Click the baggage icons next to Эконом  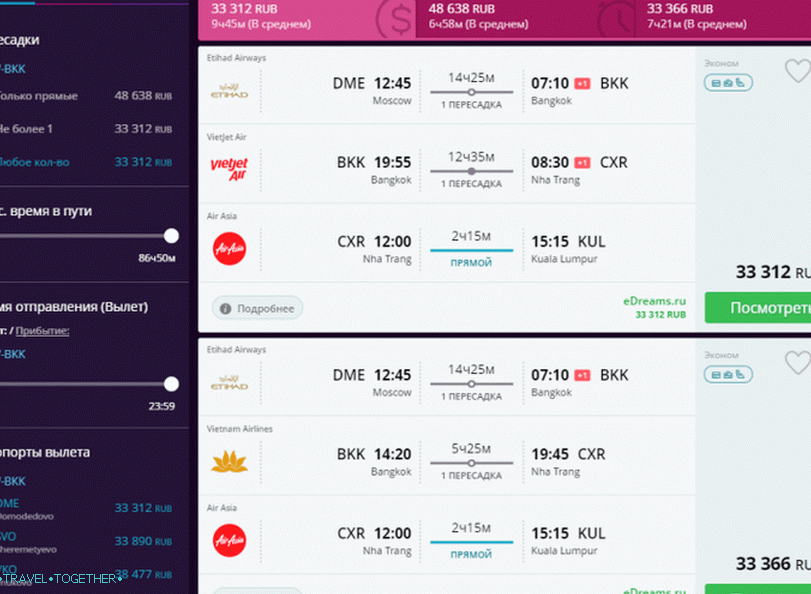pos(727,82)
